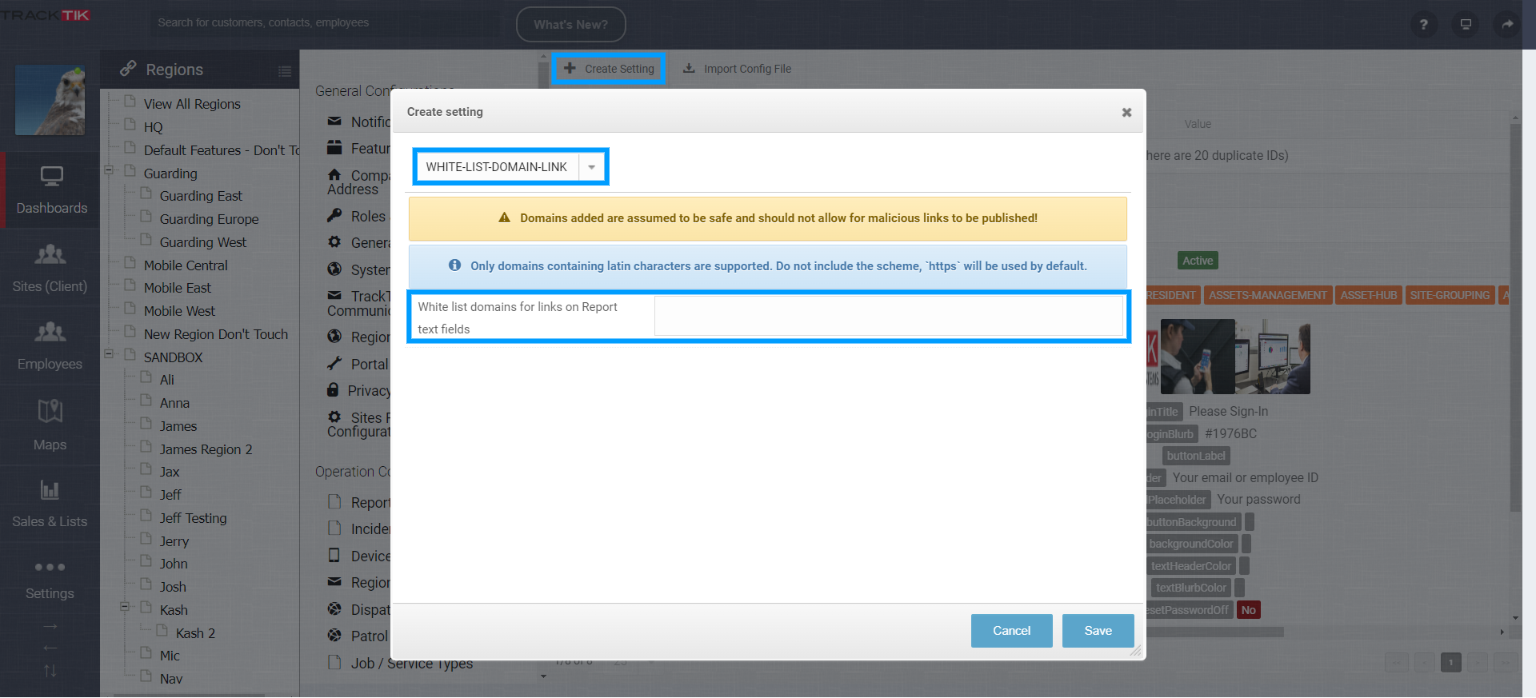Image resolution: width=1536 pixels, height=698 pixels.
Task: Select New Region Don't Touch
Action: 216,334
